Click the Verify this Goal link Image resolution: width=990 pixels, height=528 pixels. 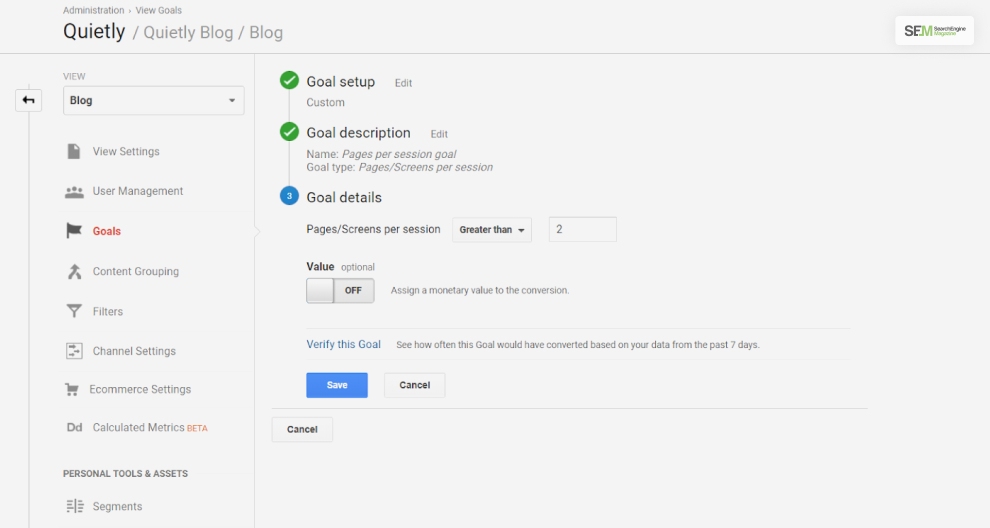coord(343,344)
